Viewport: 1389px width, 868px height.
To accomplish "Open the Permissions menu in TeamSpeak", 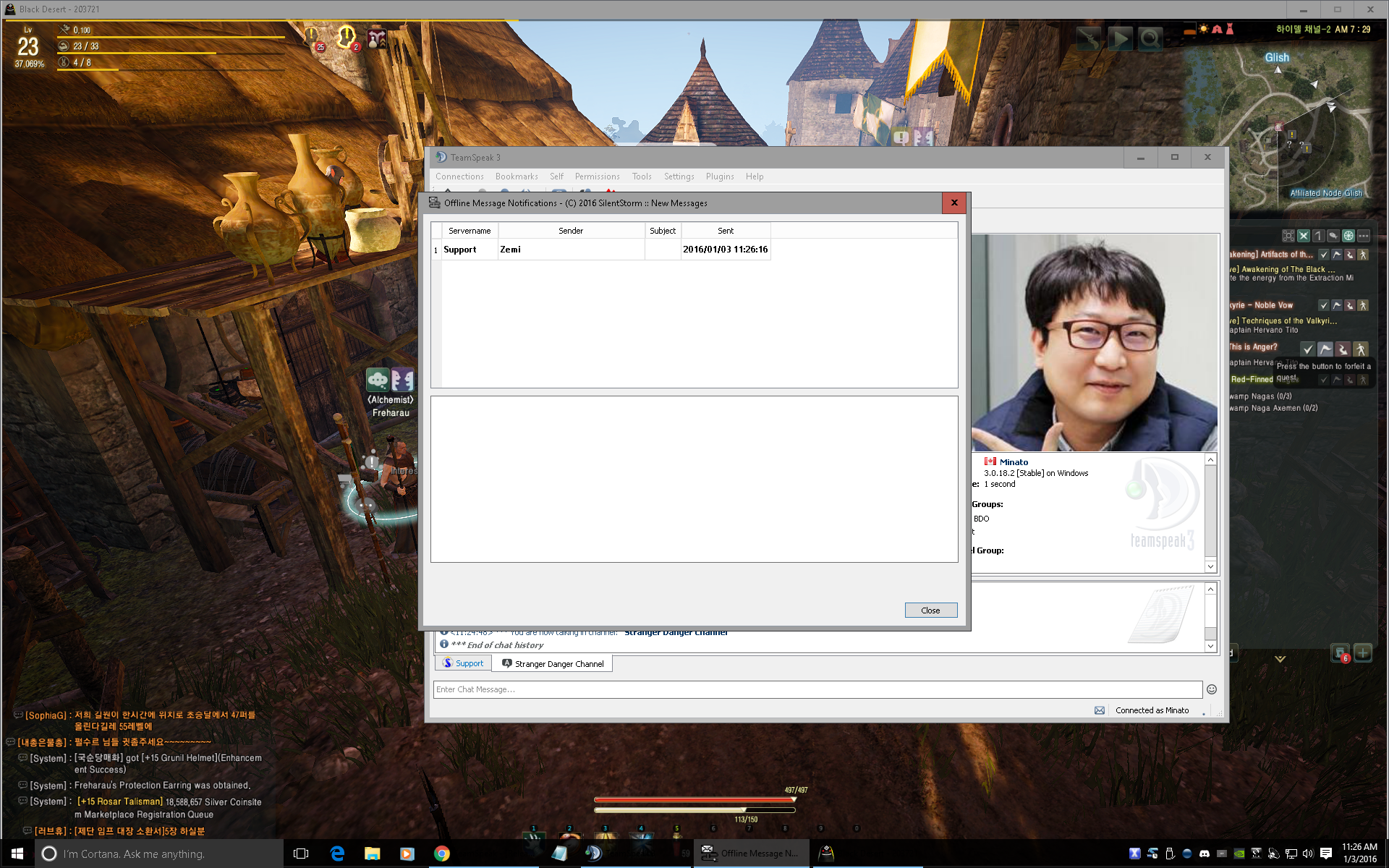I will pyautogui.click(x=597, y=176).
